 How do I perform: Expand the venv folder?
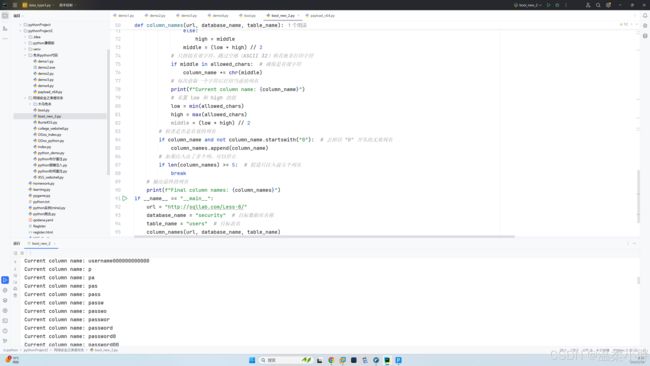25,49
